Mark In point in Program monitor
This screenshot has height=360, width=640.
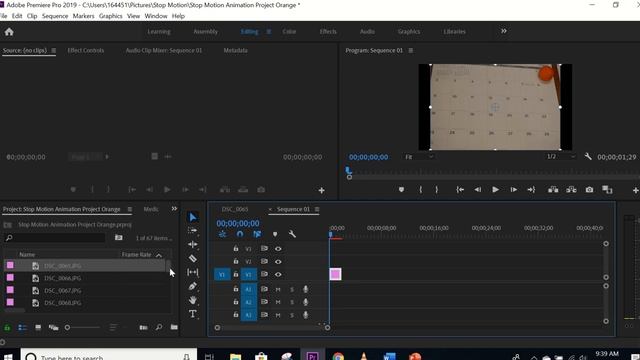421,190
